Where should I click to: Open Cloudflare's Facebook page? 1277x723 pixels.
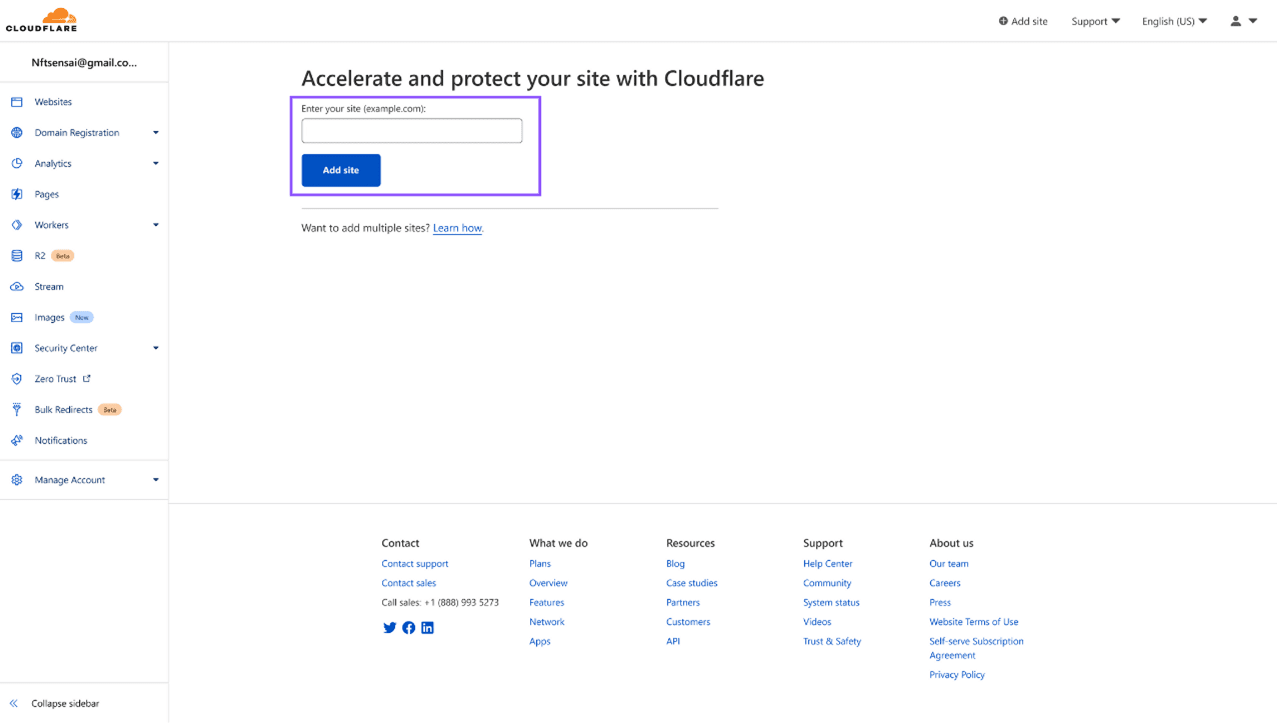point(409,628)
